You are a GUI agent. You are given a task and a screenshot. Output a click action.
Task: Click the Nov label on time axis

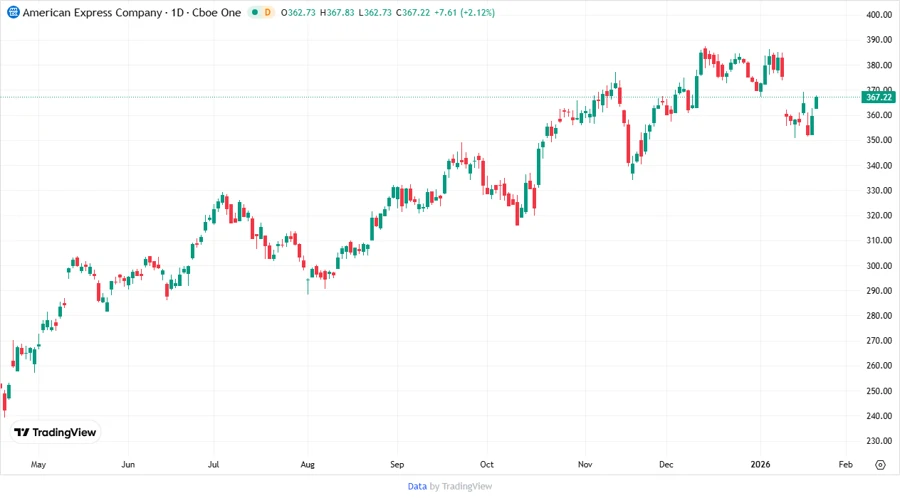[585, 464]
